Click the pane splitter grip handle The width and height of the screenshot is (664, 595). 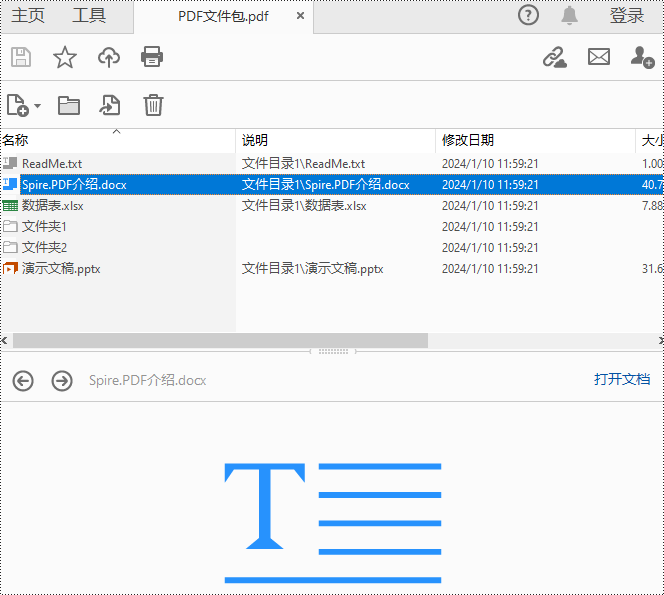333,351
